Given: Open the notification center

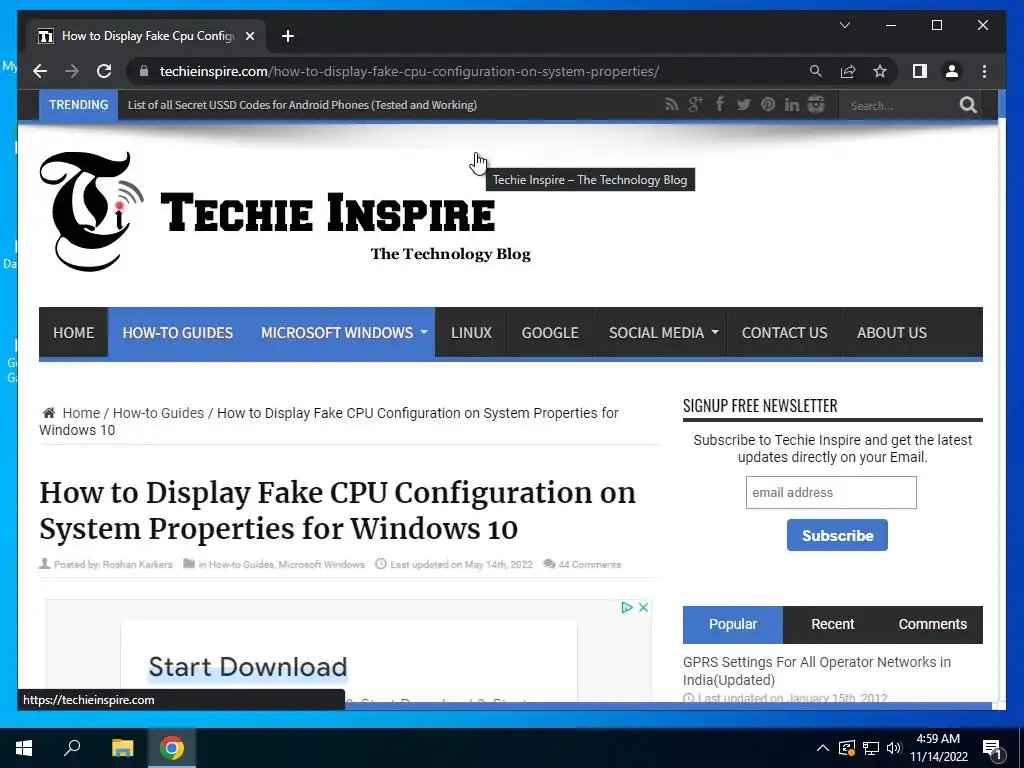Looking at the screenshot, I should coord(992,749).
